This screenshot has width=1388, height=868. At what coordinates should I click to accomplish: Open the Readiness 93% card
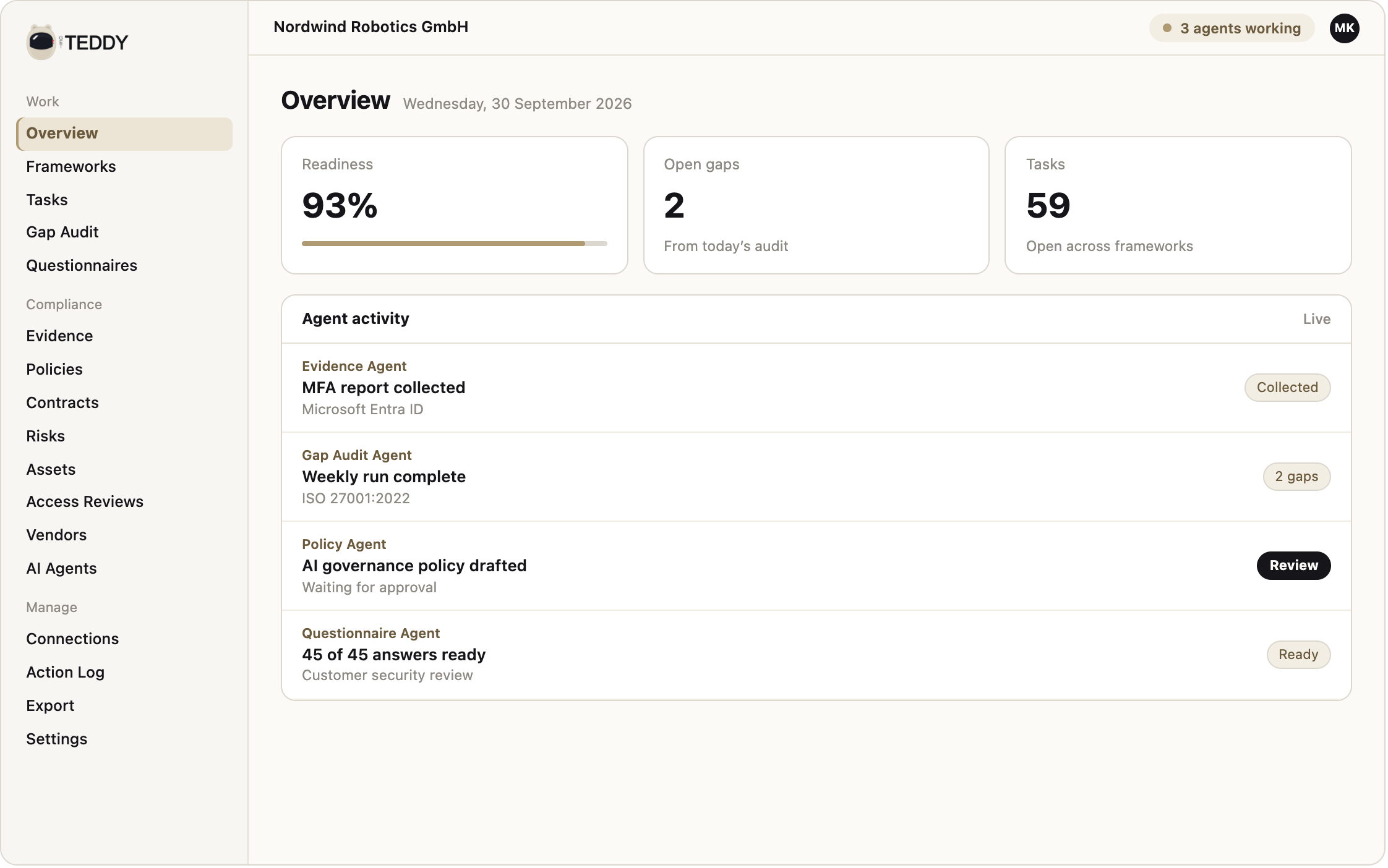point(455,205)
